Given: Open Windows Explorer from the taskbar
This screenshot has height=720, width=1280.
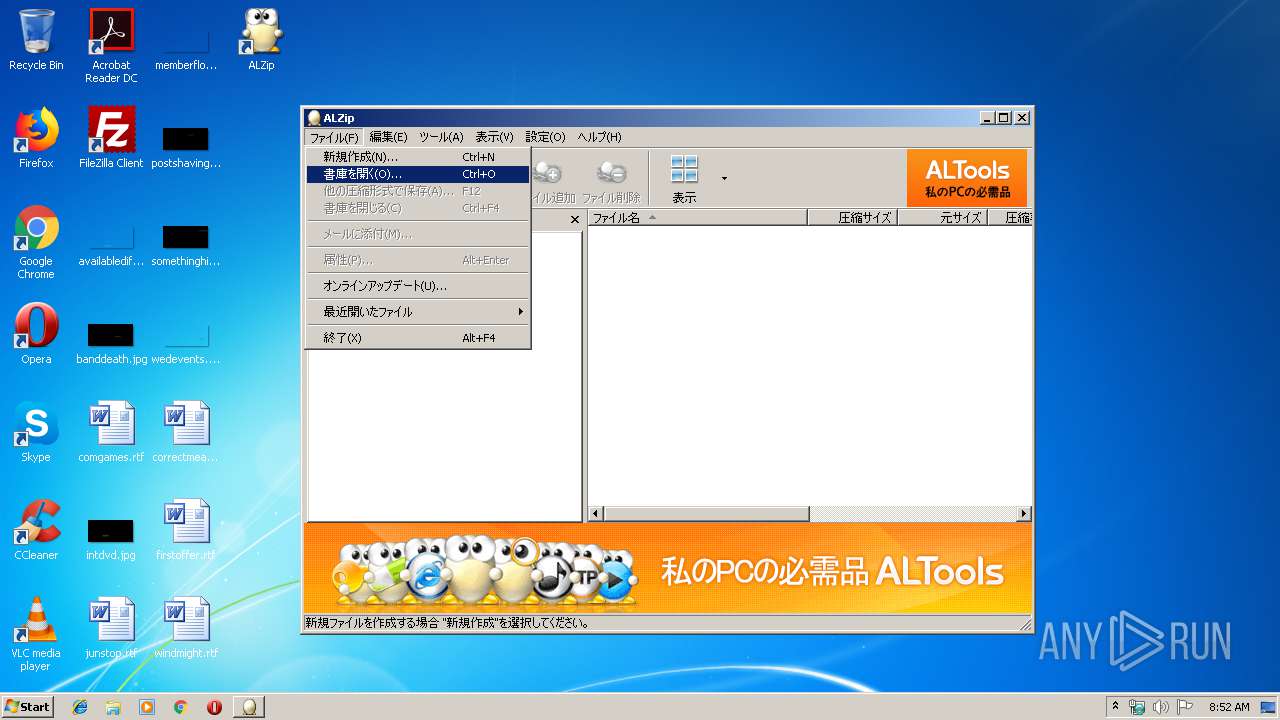Looking at the screenshot, I should coord(113,707).
